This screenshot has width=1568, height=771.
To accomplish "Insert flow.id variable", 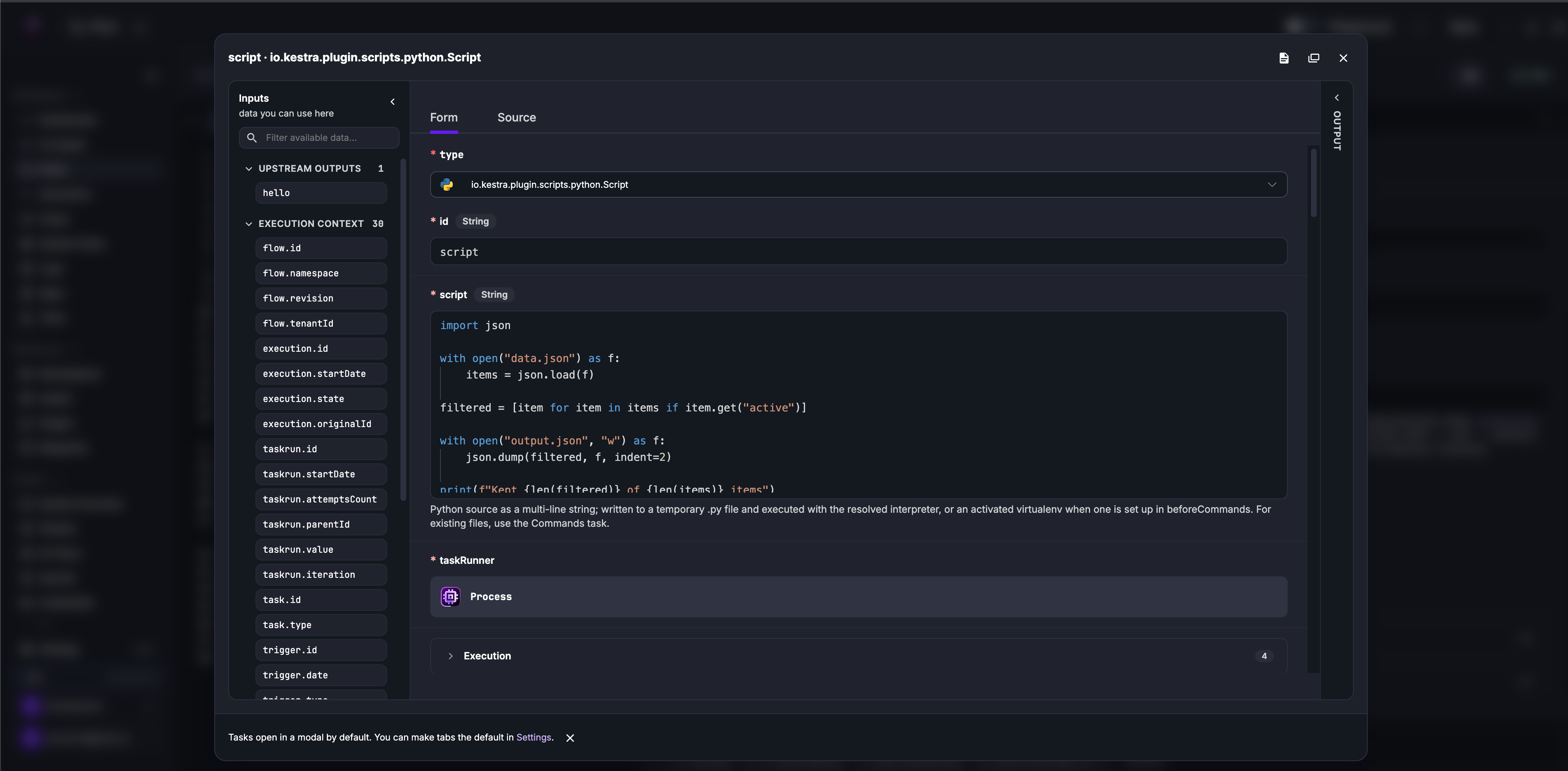I will click(x=321, y=248).
